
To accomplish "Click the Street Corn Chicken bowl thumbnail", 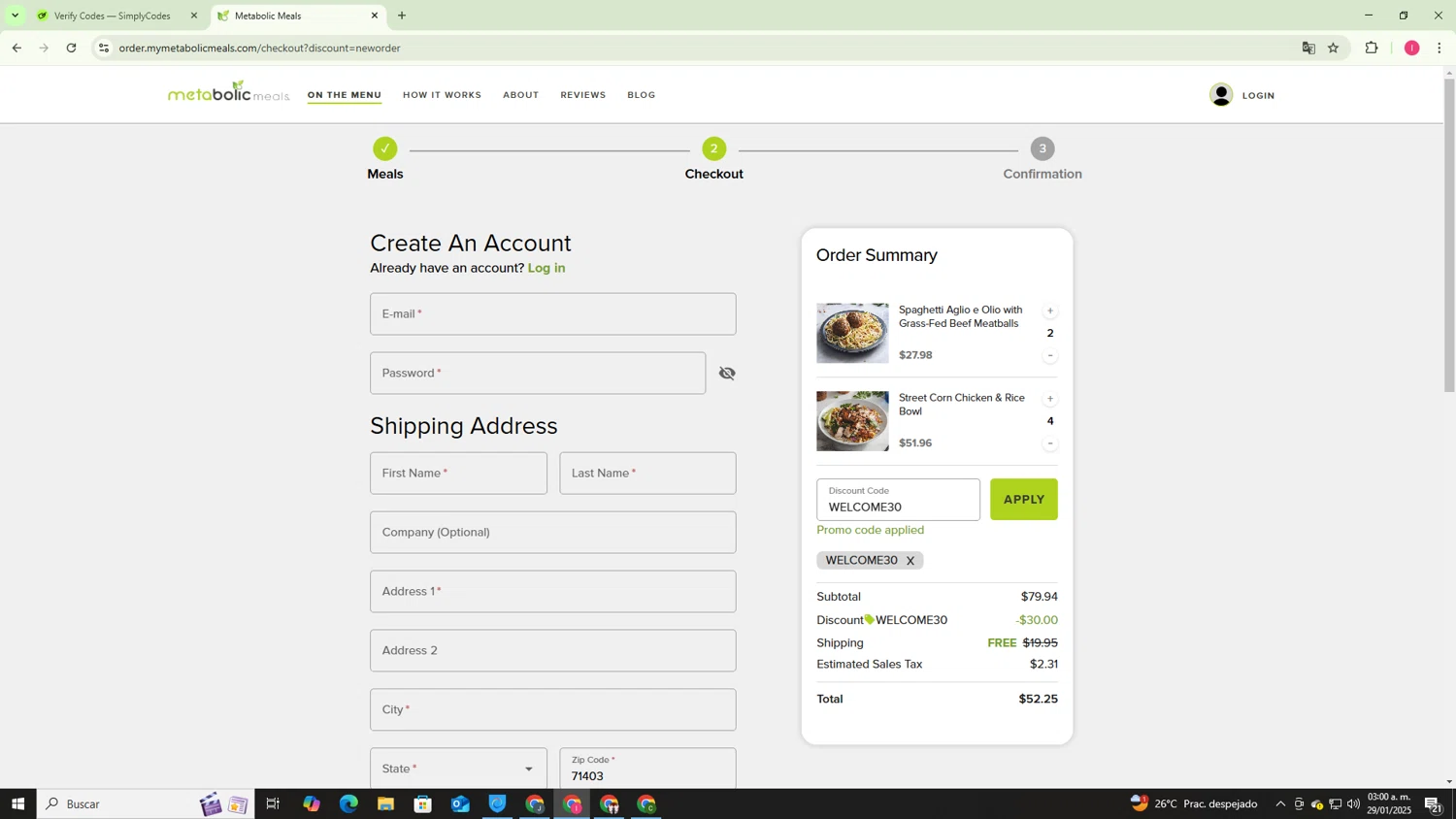I will point(852,421).
